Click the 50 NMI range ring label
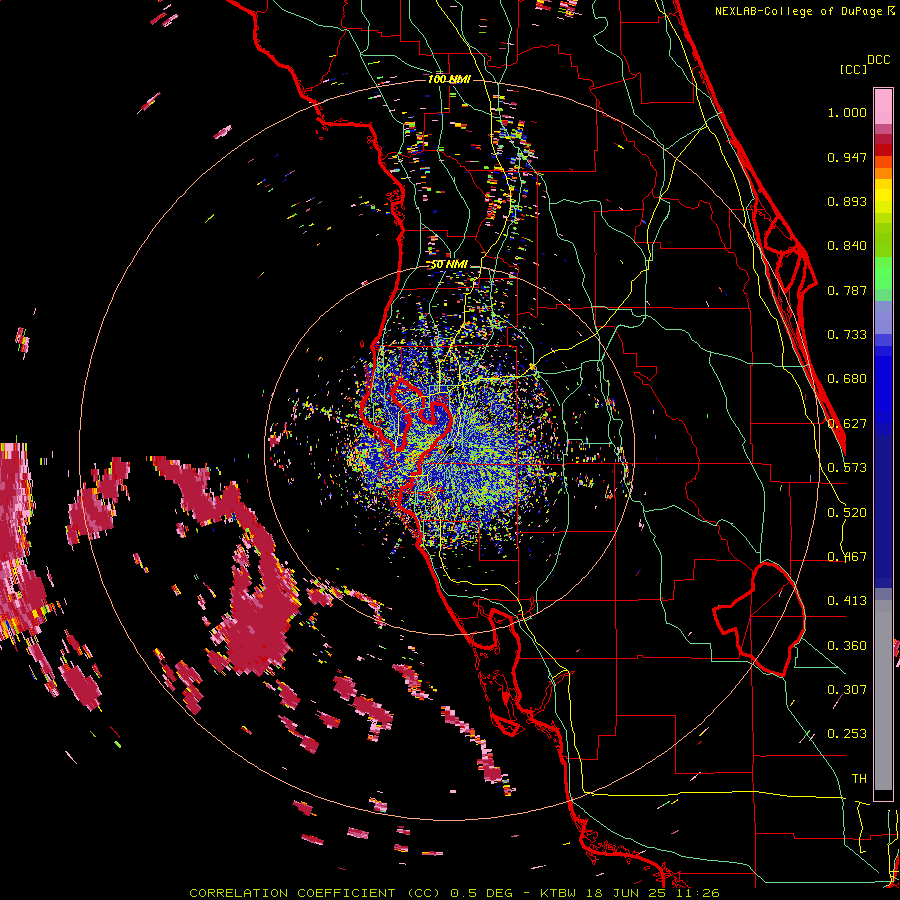The image size is (900, 900). (x=449, y=265)
